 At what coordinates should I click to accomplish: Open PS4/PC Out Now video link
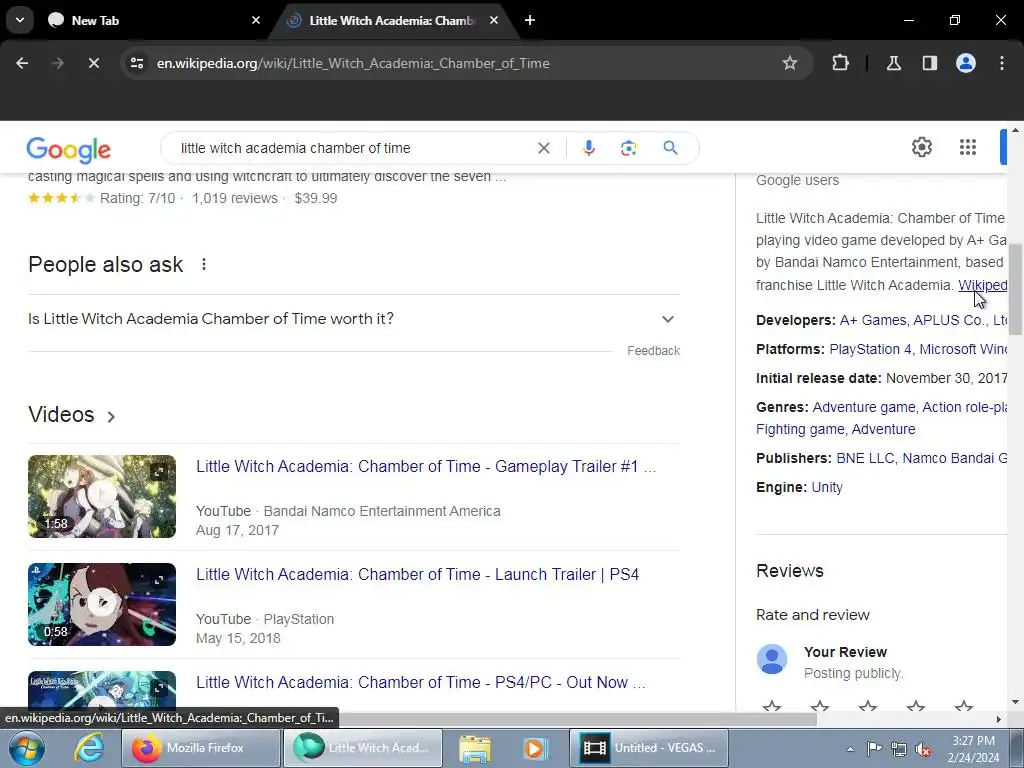pyautogui.click(x=421, y=682)
